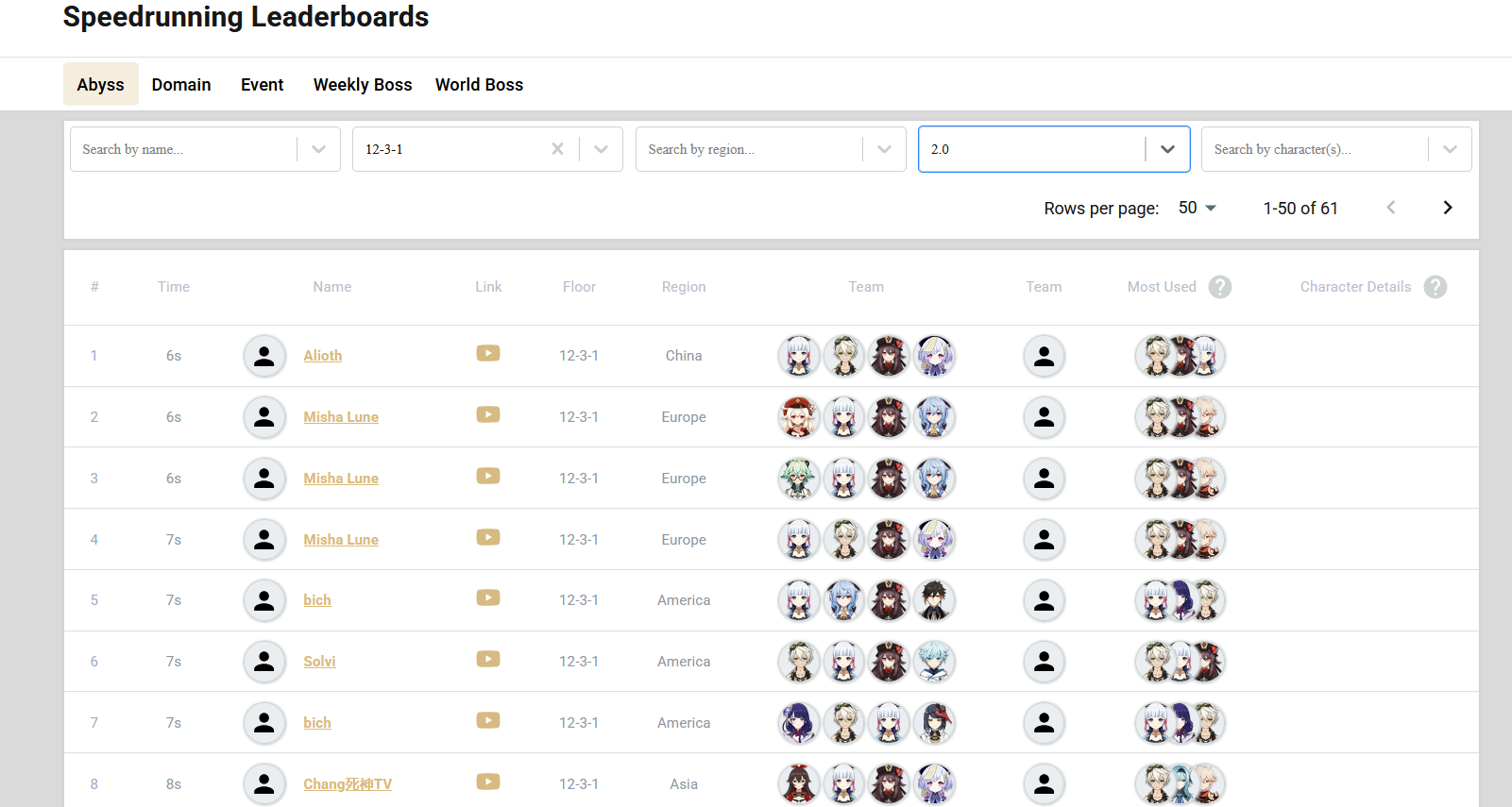Click the first team character portrait in rank 2 row
Image resolution: width=1512 pixels, height=807 pixels.
[x=799, y=417]
